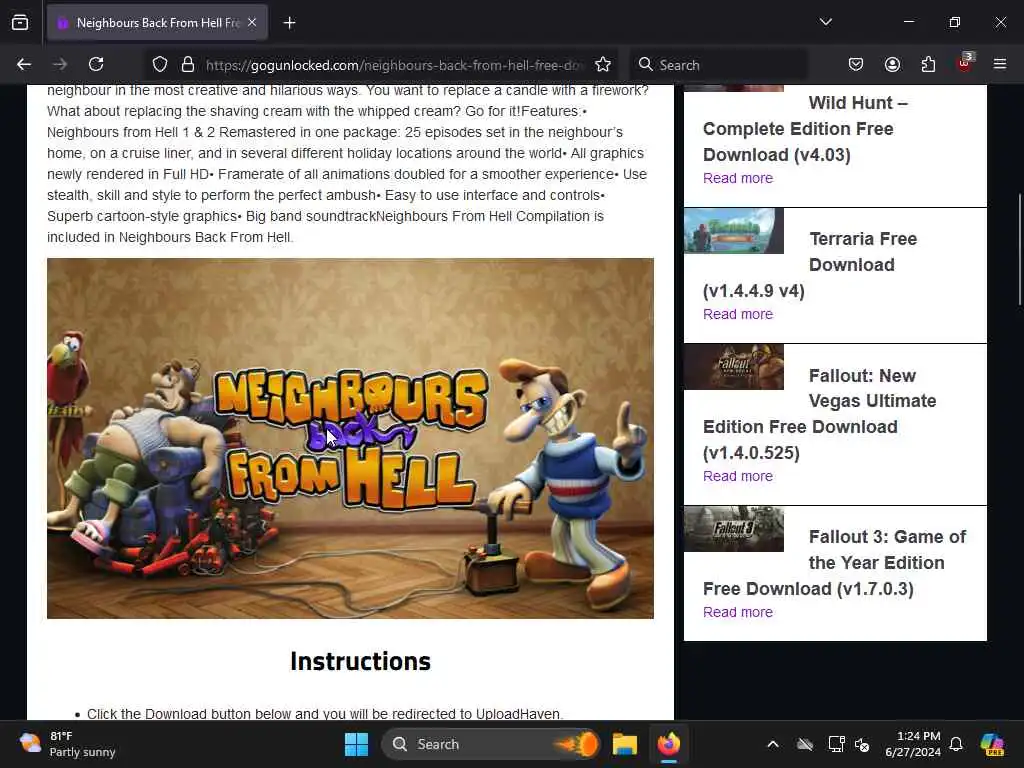Bookmark this page with the star icon
Screen dimensions: 1024x768
(x=603, y=64)
